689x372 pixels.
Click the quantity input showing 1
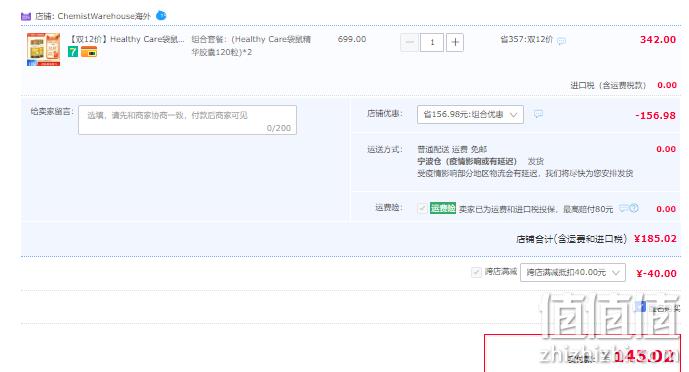pos(432,42)
